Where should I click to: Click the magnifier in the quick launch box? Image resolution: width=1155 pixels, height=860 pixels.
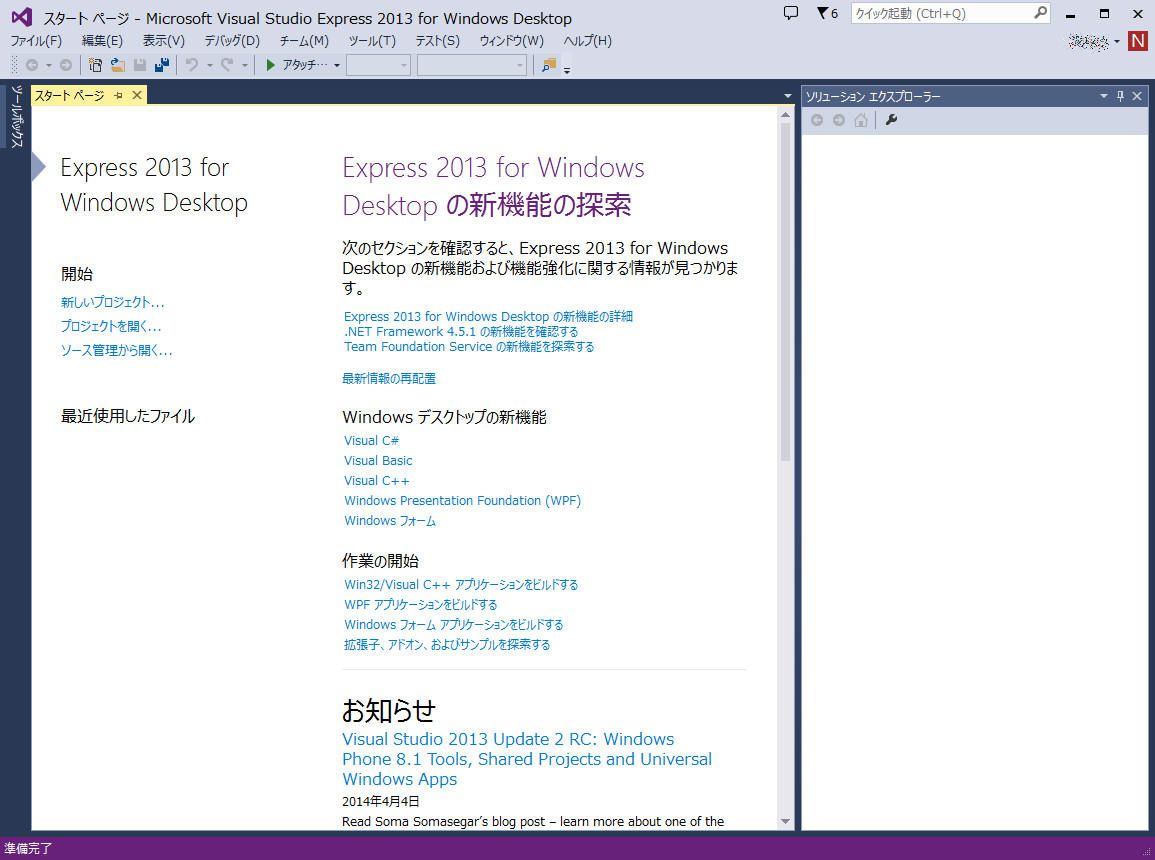(1040, 13)
